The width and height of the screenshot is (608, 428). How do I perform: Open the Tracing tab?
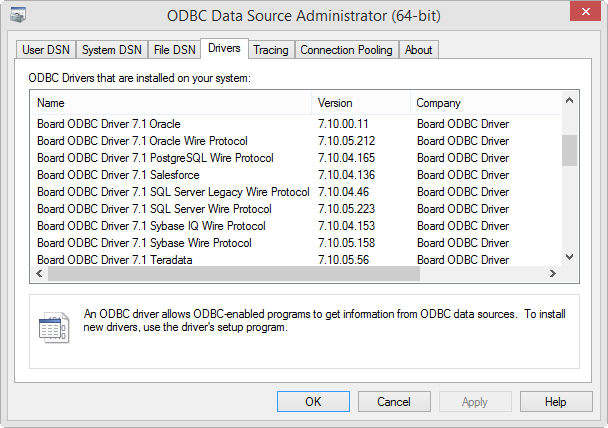click(271, 50)
